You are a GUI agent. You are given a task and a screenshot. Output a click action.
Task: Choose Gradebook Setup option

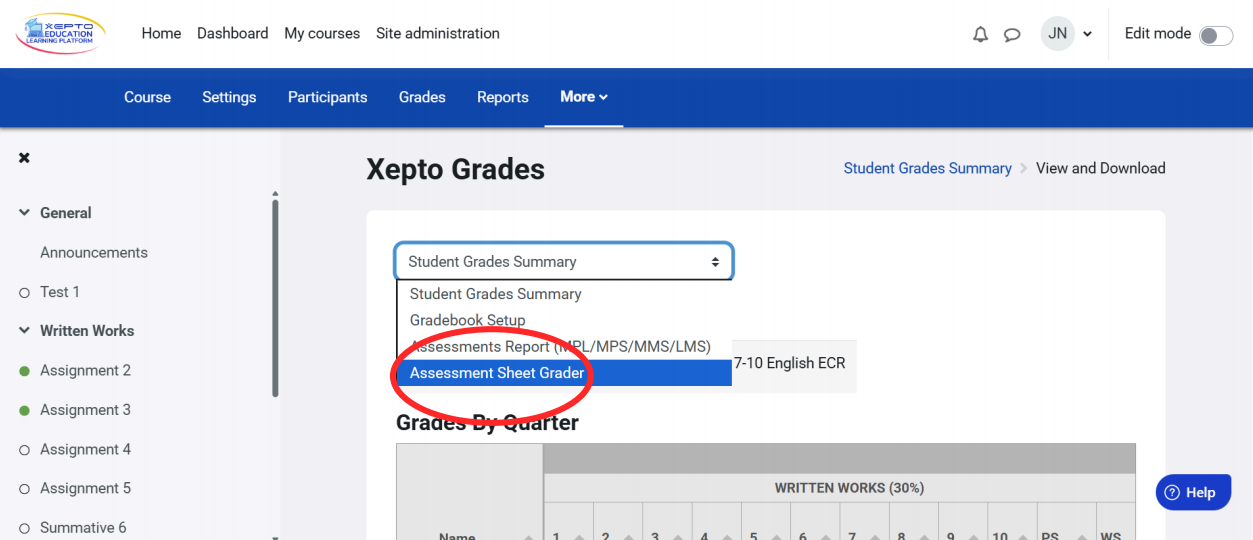pos(565,320)
